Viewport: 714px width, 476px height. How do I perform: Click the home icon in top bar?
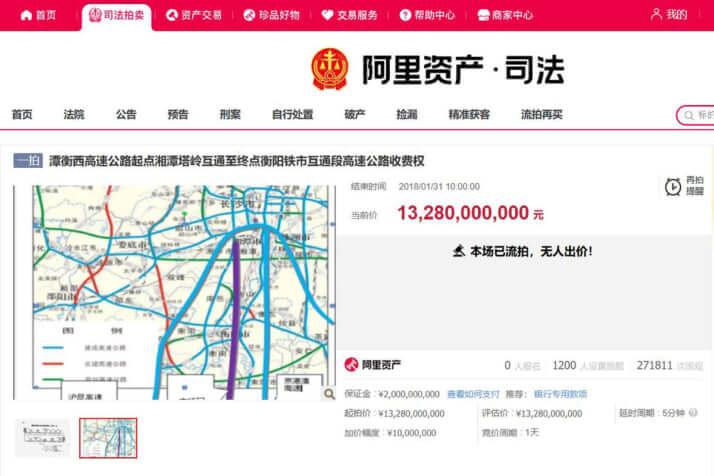coord(26,15)
